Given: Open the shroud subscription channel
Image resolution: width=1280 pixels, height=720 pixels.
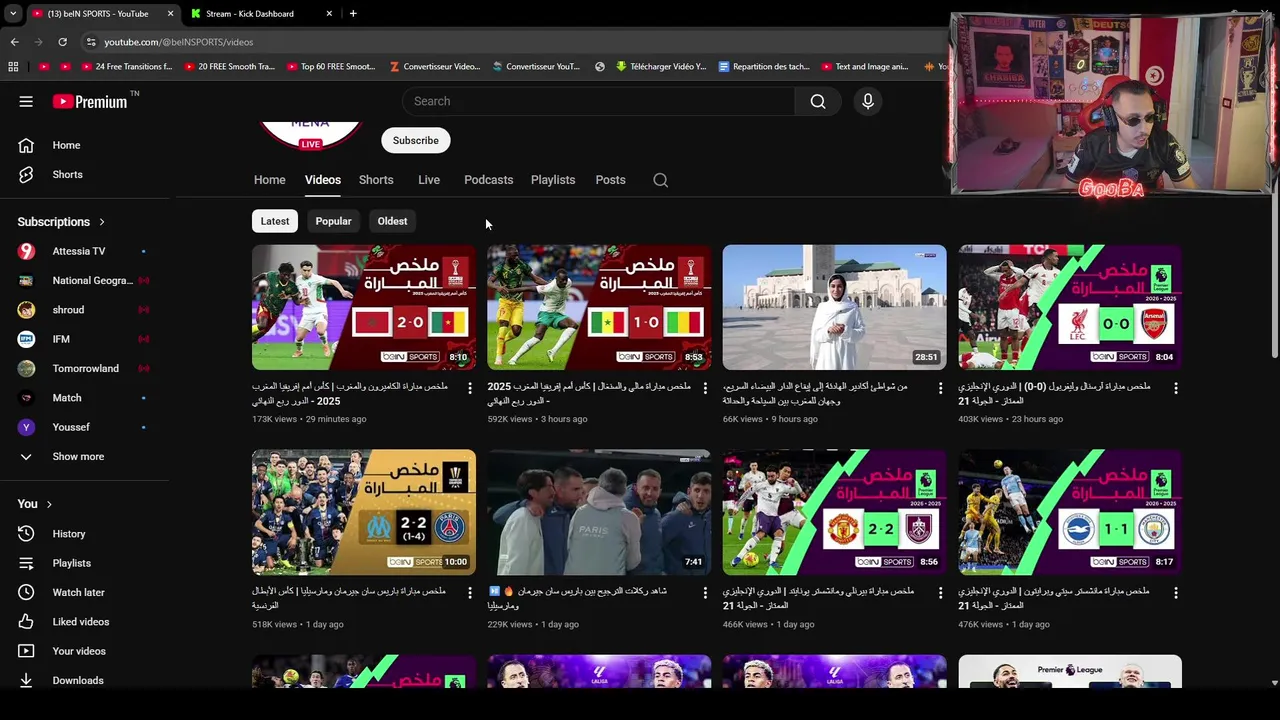Looking at the screenshot, I should pyautogui.click(x=68, y=310).
